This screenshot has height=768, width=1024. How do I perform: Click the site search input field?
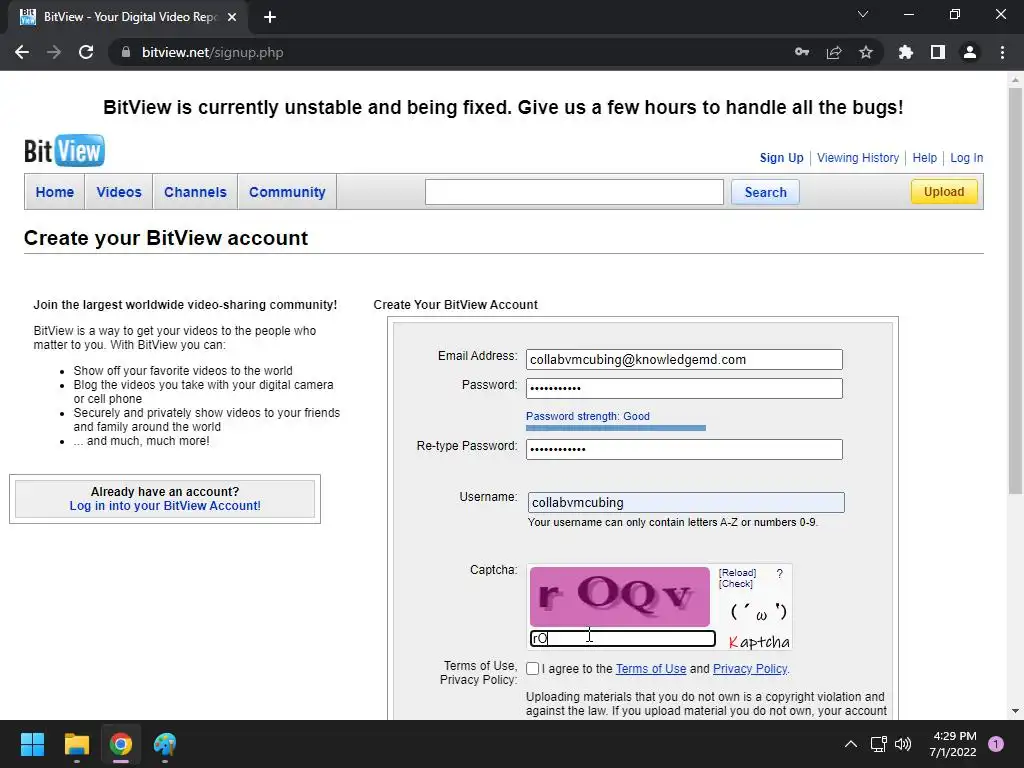pos(574,192)
